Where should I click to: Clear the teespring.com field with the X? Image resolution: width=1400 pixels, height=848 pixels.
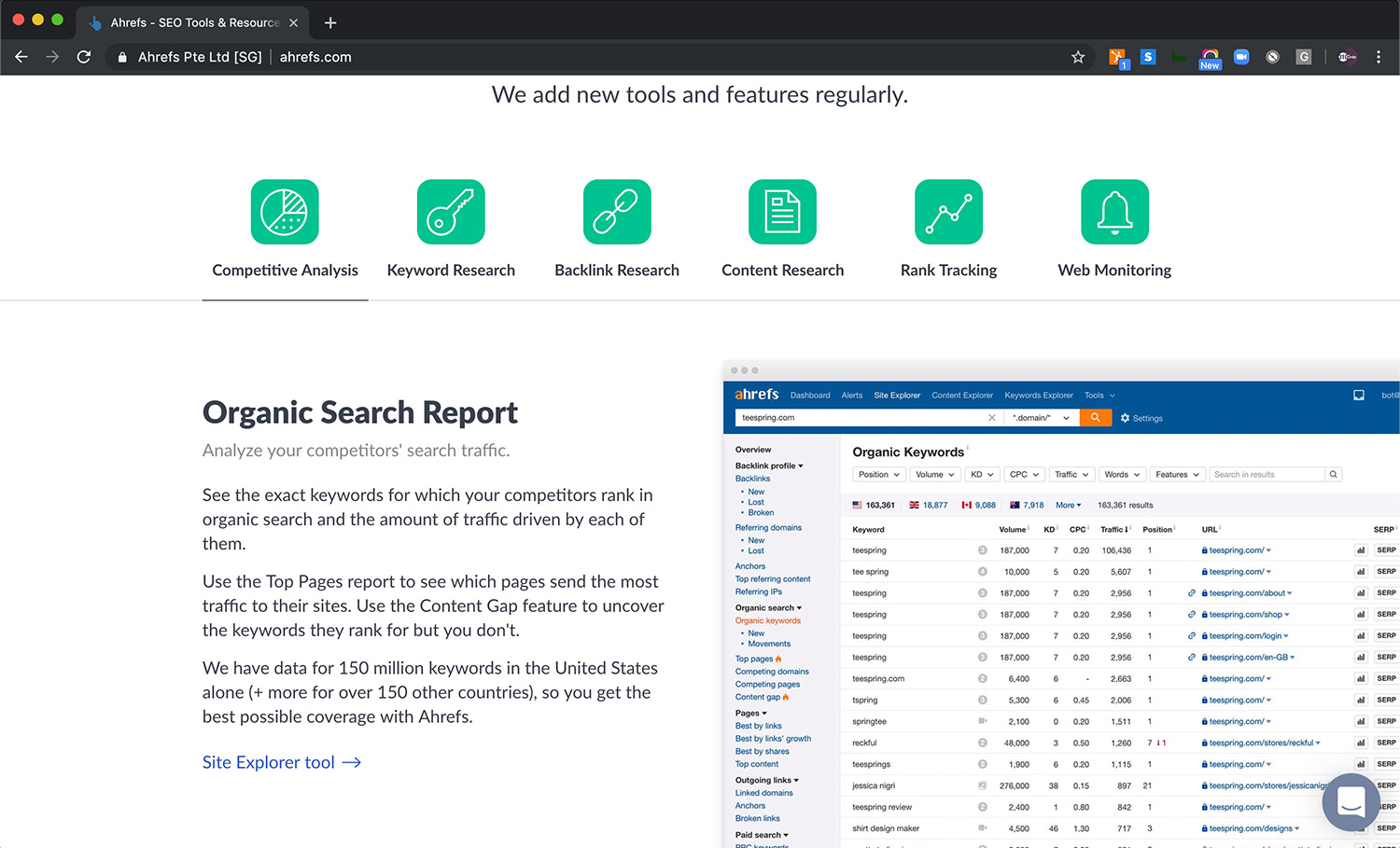click(992, 418)
